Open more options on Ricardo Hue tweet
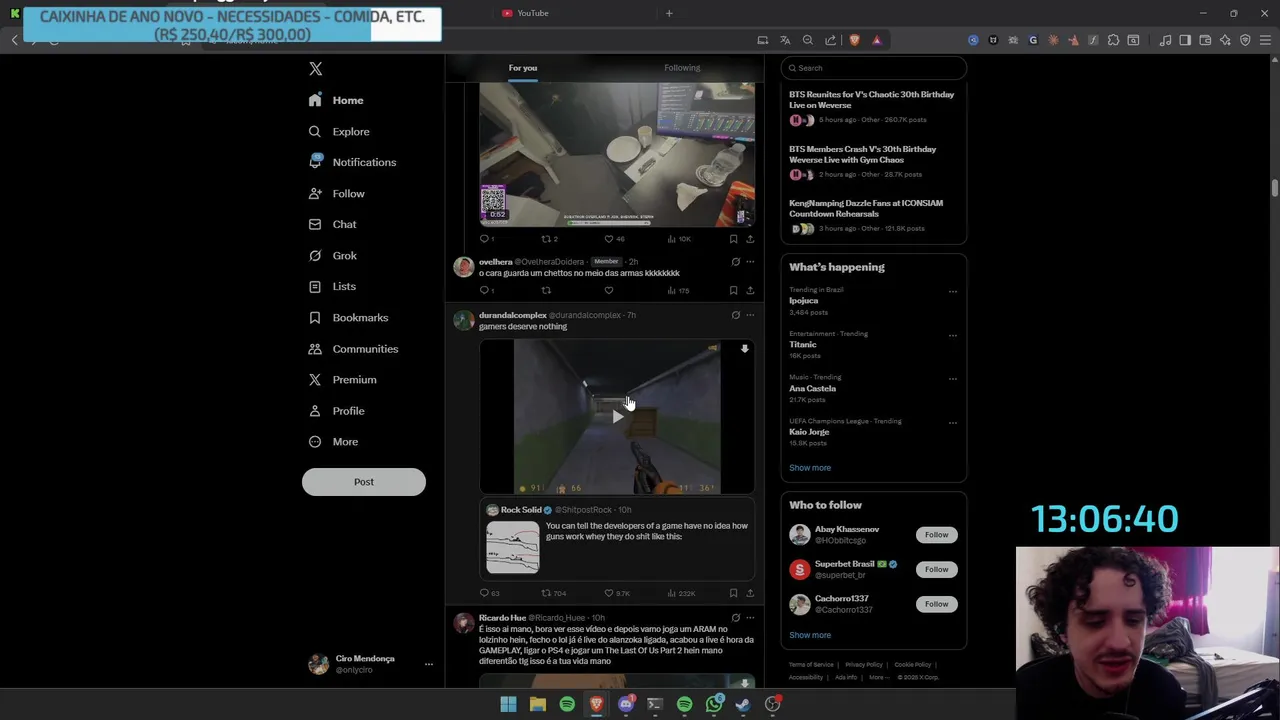Viewport: 1280px width, 720px height. [x=750, y=618]
